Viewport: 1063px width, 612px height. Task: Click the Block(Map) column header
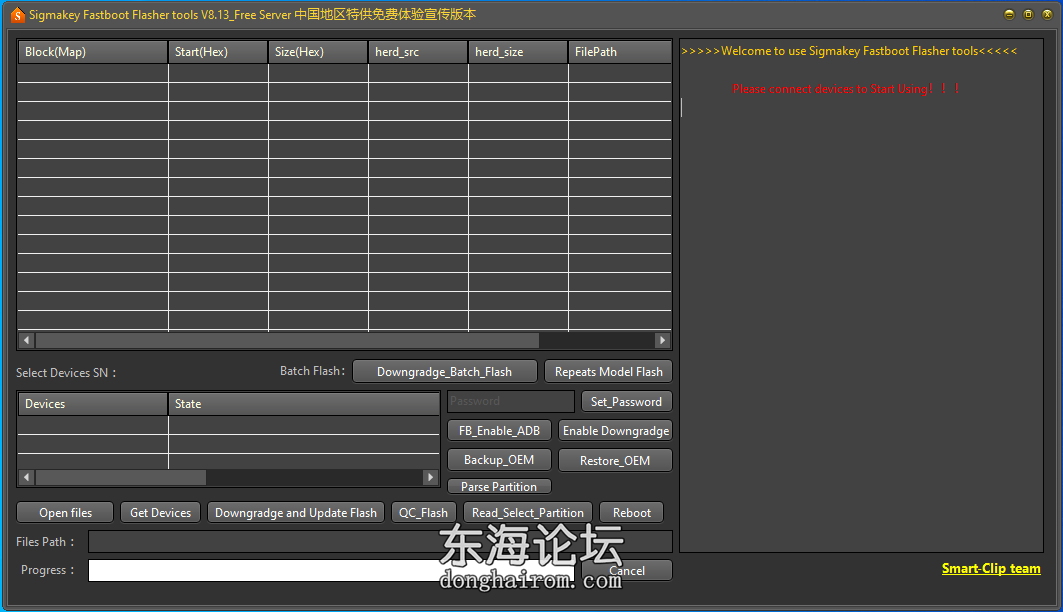click(x=93, y=52)
